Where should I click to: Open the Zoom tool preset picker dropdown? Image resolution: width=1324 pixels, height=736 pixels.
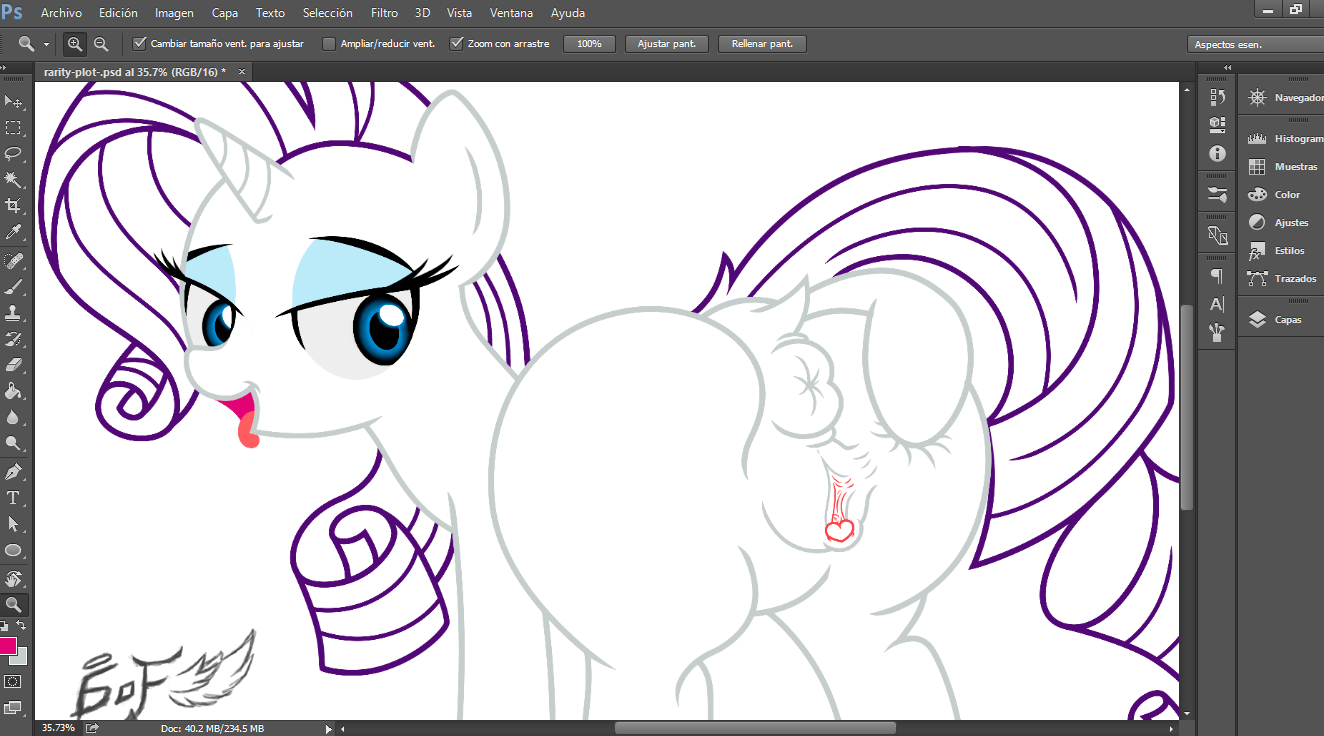(x=46, y=44)
